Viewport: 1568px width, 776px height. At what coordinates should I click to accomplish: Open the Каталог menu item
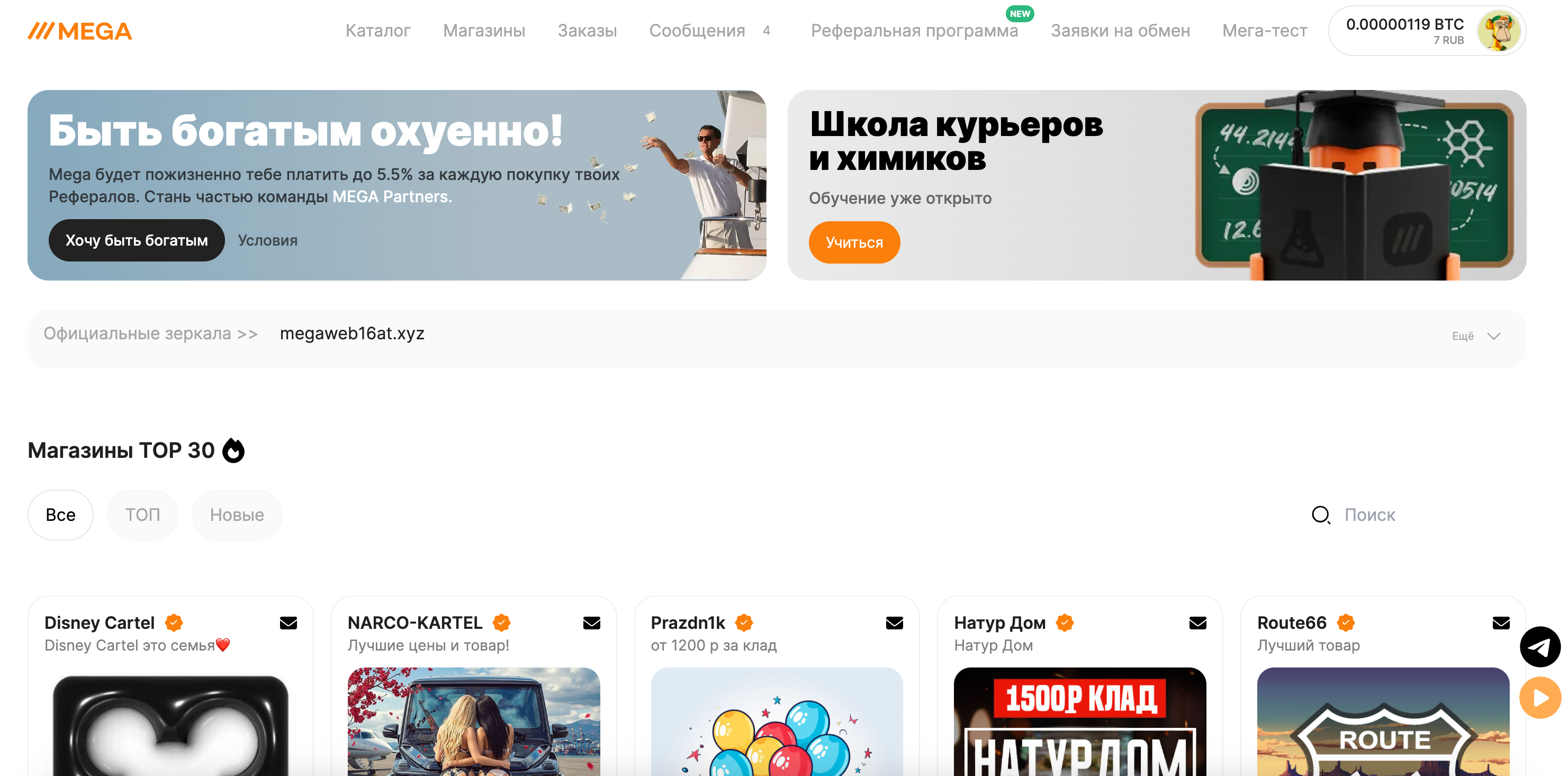[378, 30]
